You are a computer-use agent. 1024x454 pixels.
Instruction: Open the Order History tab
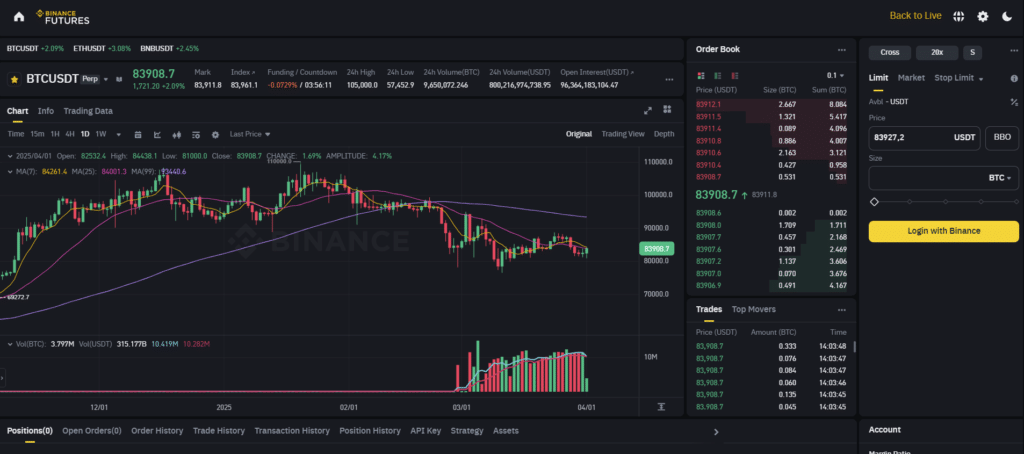pyautogui.click(x=157, y=431)
